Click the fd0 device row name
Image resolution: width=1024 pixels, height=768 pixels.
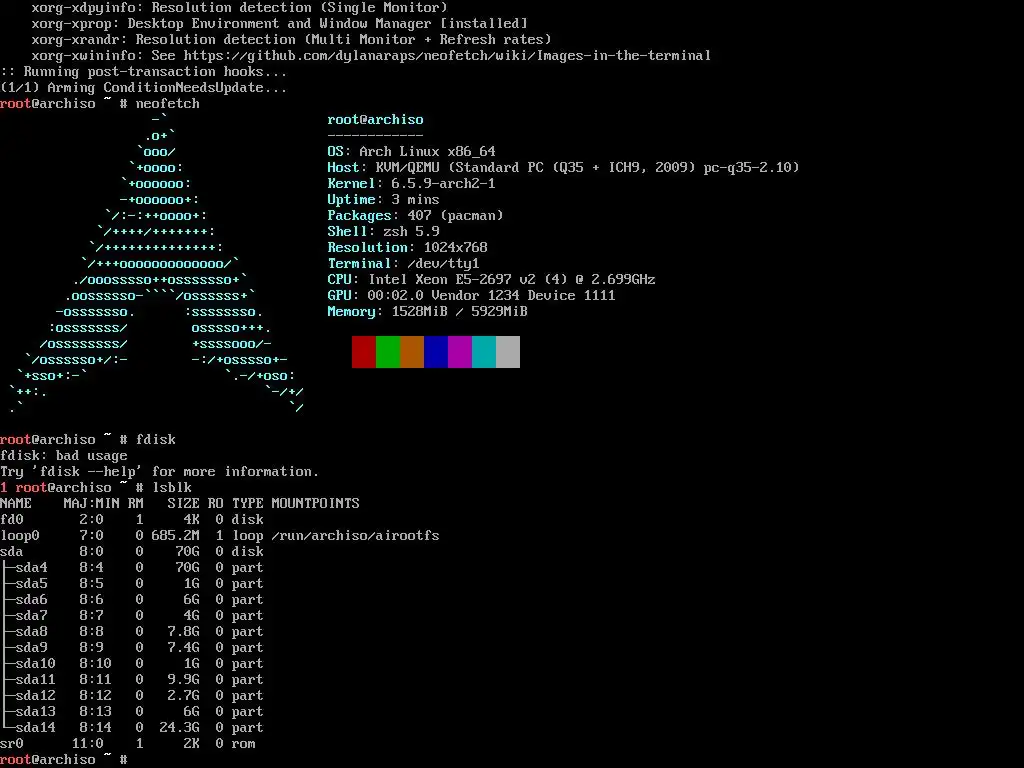(12, 519)
